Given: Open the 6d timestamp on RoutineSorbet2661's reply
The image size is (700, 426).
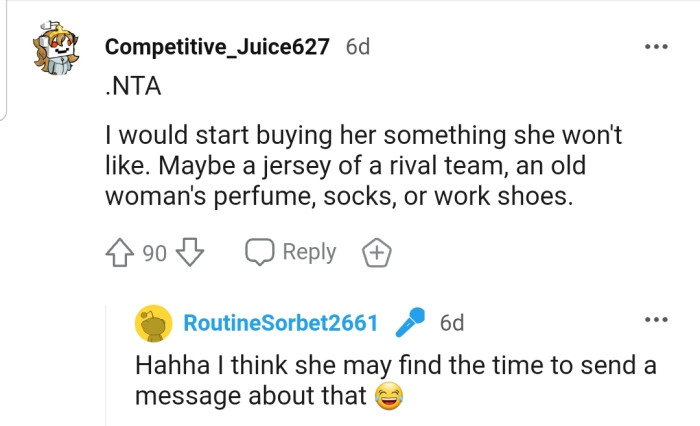Looking at the screenshot, I should [452, 323].
